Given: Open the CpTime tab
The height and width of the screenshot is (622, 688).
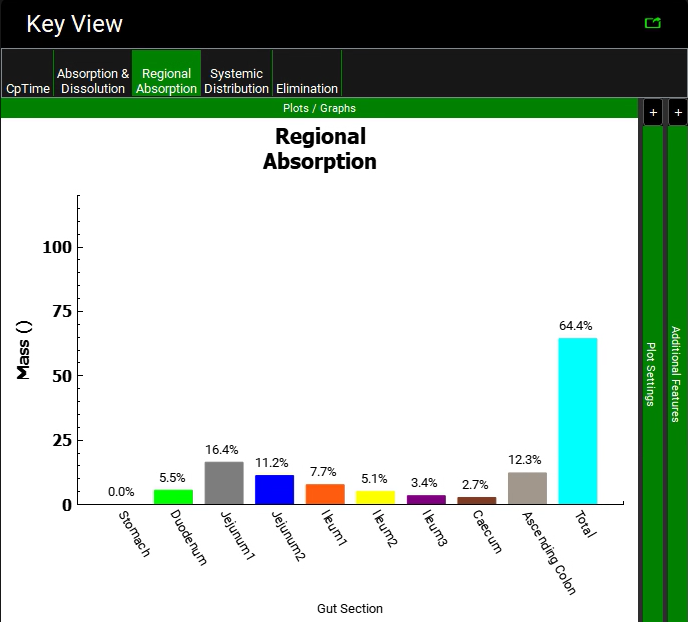Looking at the screenshot, I should [x=28, y=88].
